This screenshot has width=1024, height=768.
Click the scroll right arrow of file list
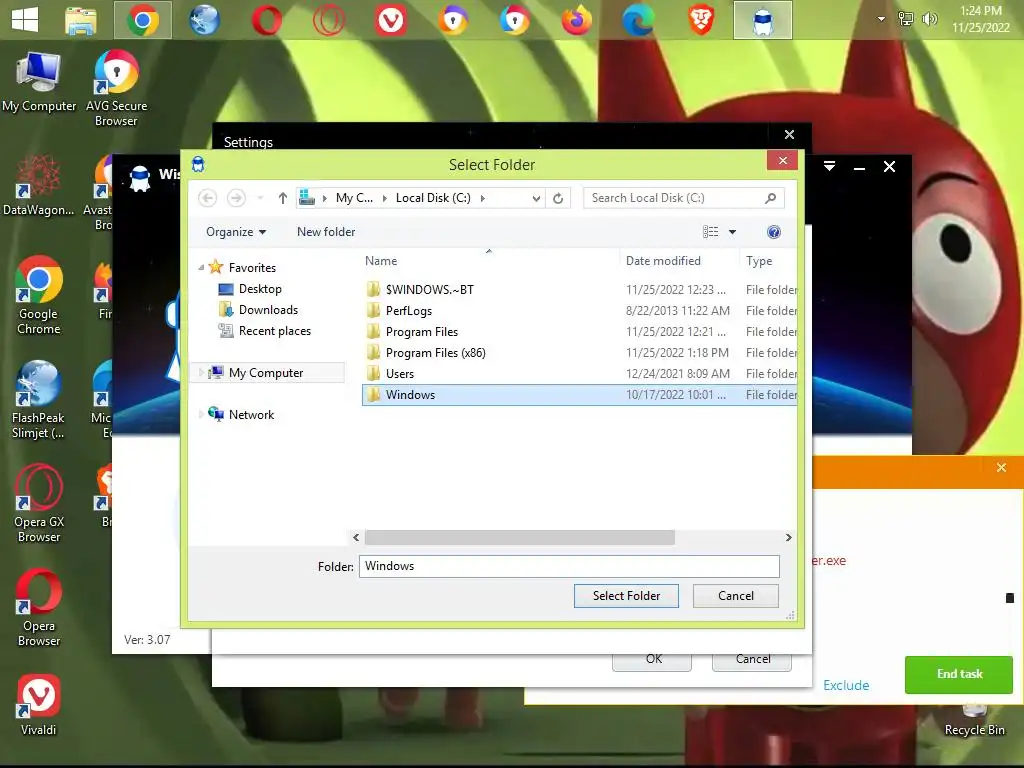click(788, 537)
